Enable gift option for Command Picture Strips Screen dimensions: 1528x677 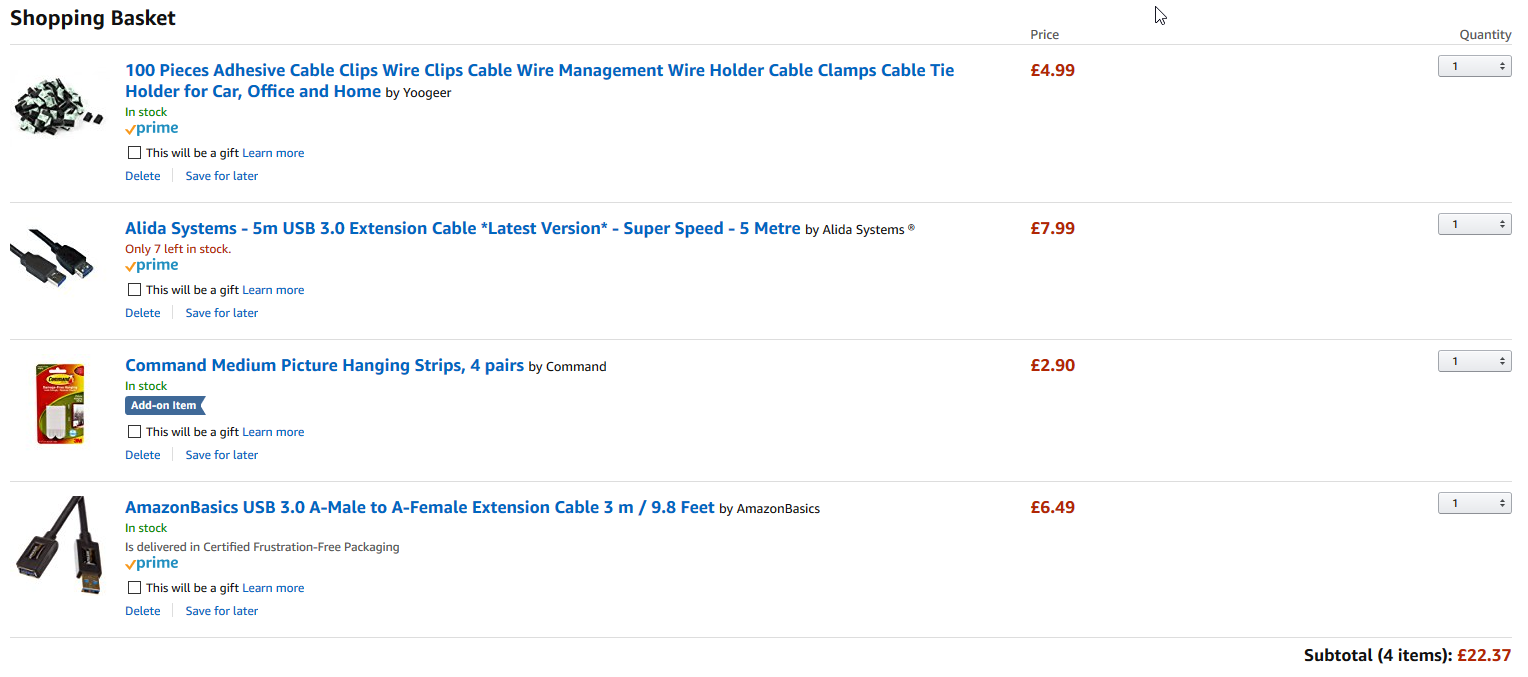tap(134, 432)
